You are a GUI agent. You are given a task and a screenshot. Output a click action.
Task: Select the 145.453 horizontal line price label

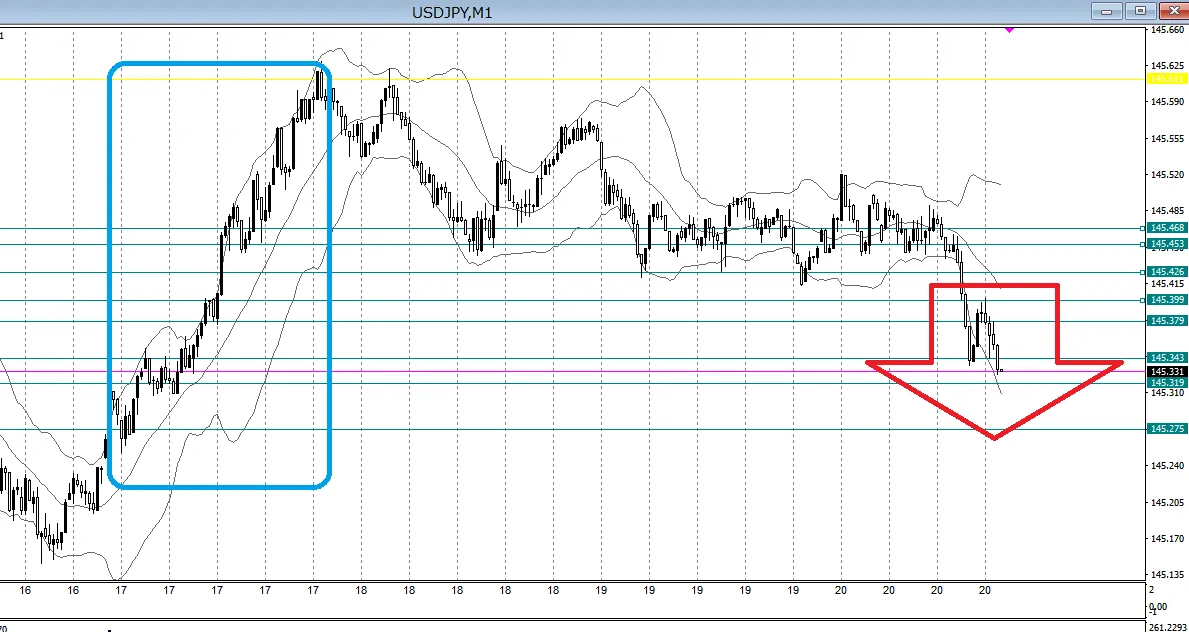tap(1167, 244)
